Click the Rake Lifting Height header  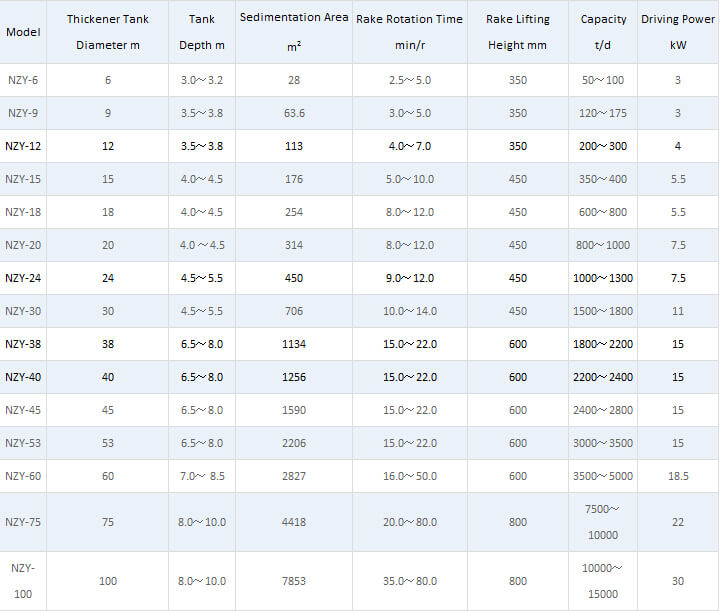click(518, 32)
